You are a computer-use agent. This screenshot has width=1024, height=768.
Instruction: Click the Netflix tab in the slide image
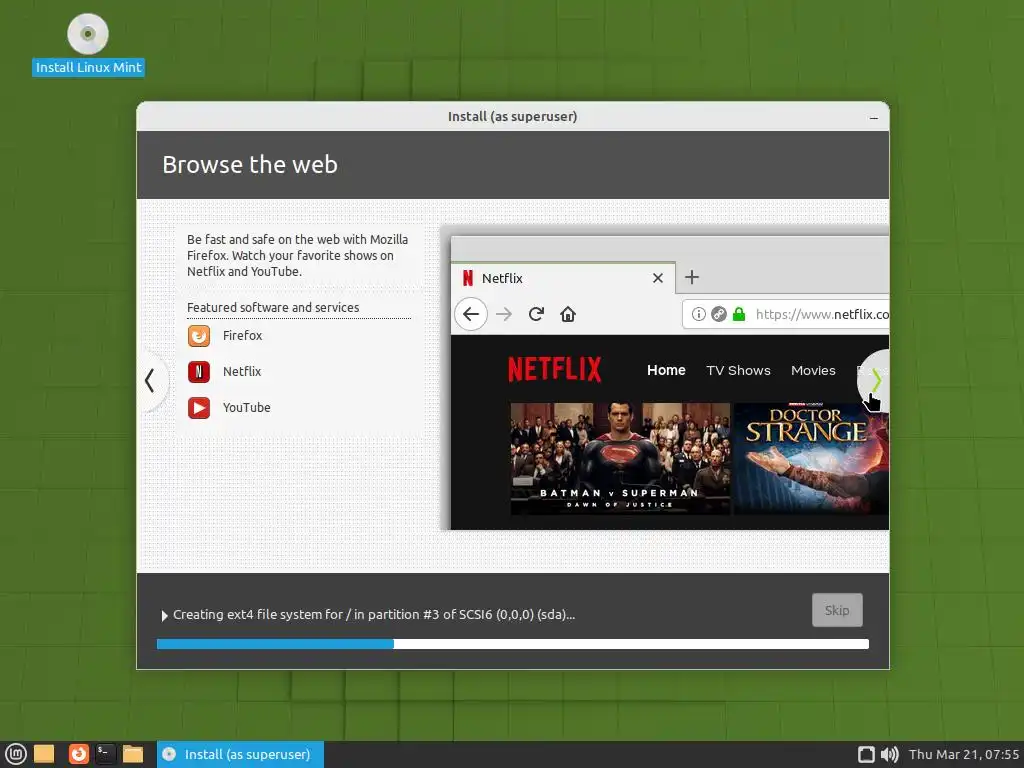point(562,278)
